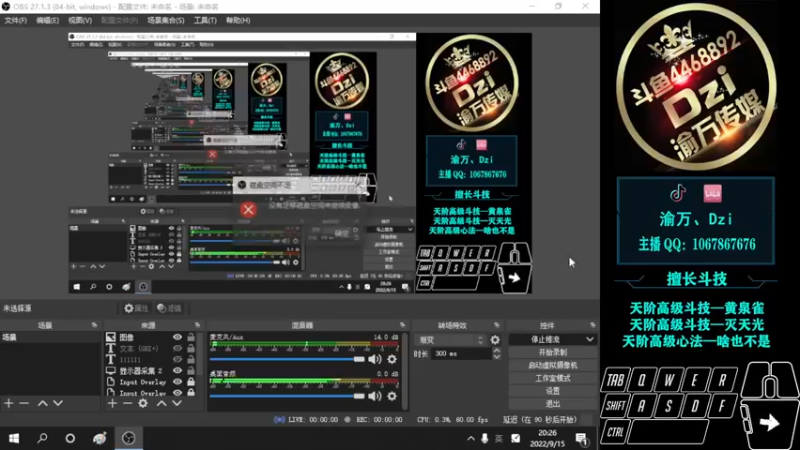Viewport: 800px width, 450px height.
Task: Mute 麦克风/Aux speaker icon
Action: [x=375, y=359]
